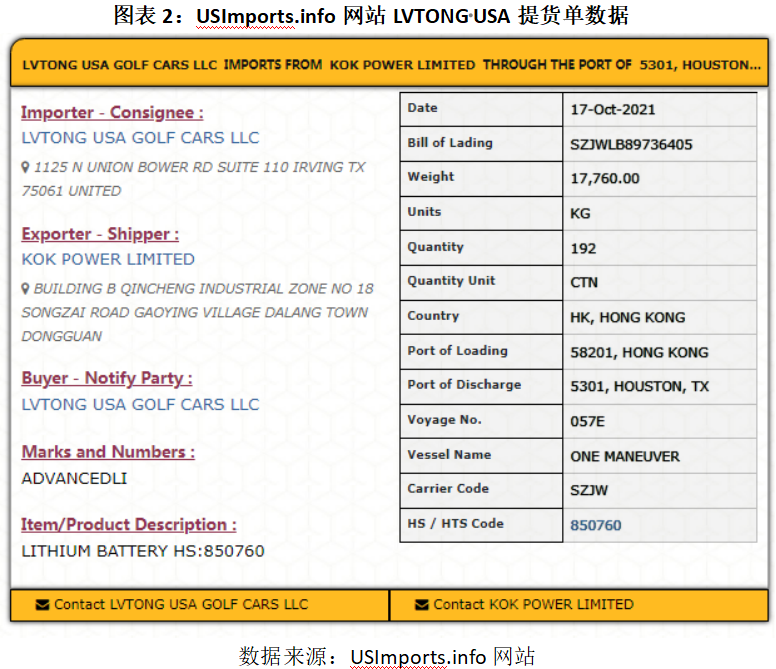The height and width of the screenshot is (669, 776).
Task: Select carrier code SZJW
Action: click(x=589, y=490)
